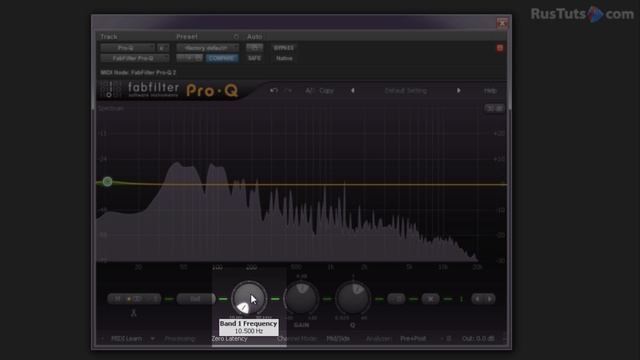Close the plugin window
This screenshot has height=360, width=640.
502,23
